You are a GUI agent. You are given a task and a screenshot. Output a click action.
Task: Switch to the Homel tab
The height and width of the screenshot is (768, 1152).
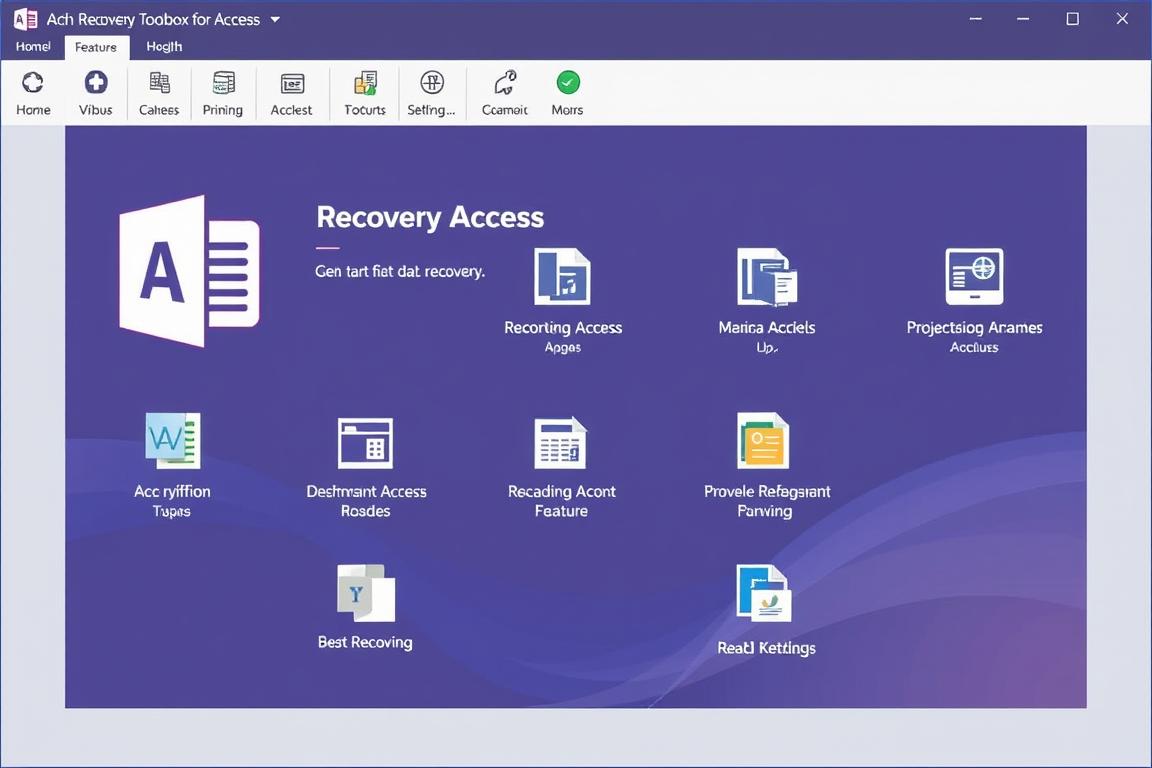[33, 46]
